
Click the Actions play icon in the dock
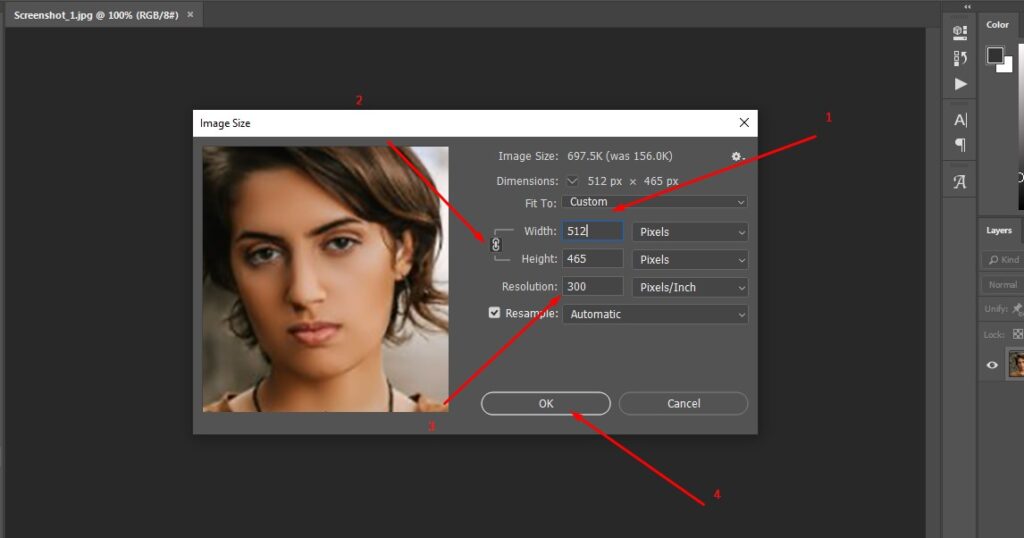coord(960,84)
